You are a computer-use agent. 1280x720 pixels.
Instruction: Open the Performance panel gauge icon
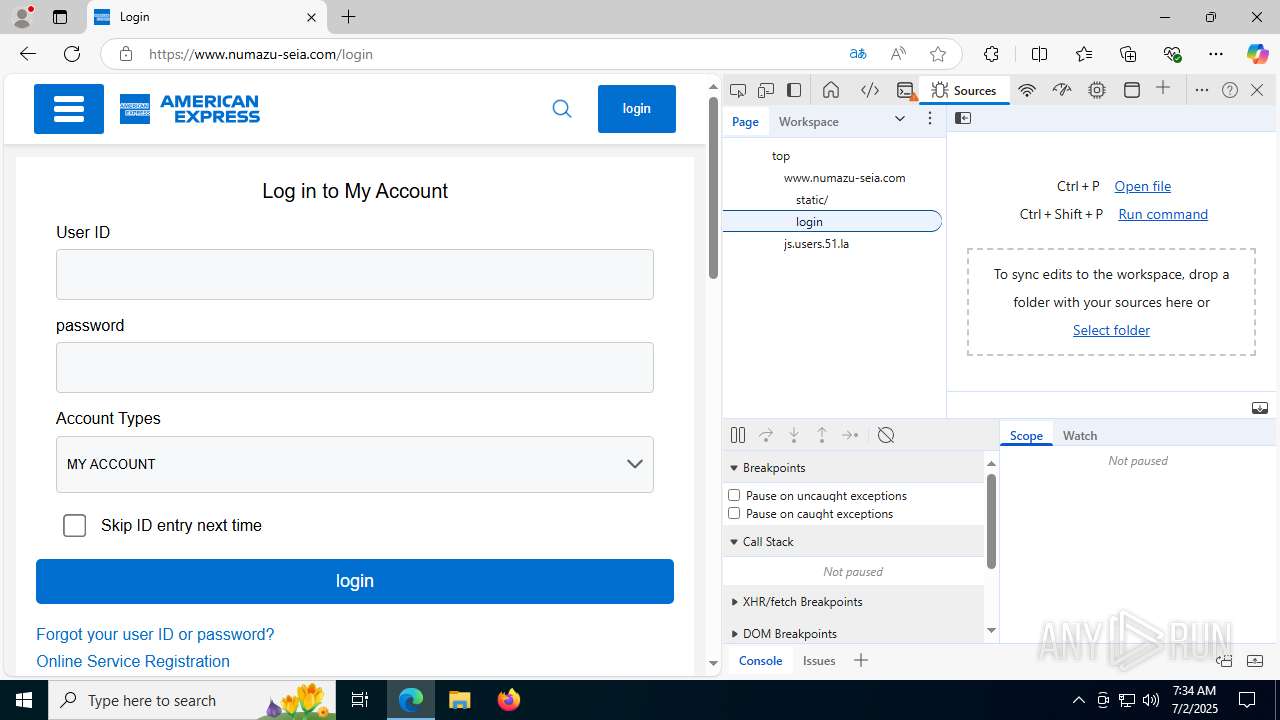click(x=1062, y=90)
